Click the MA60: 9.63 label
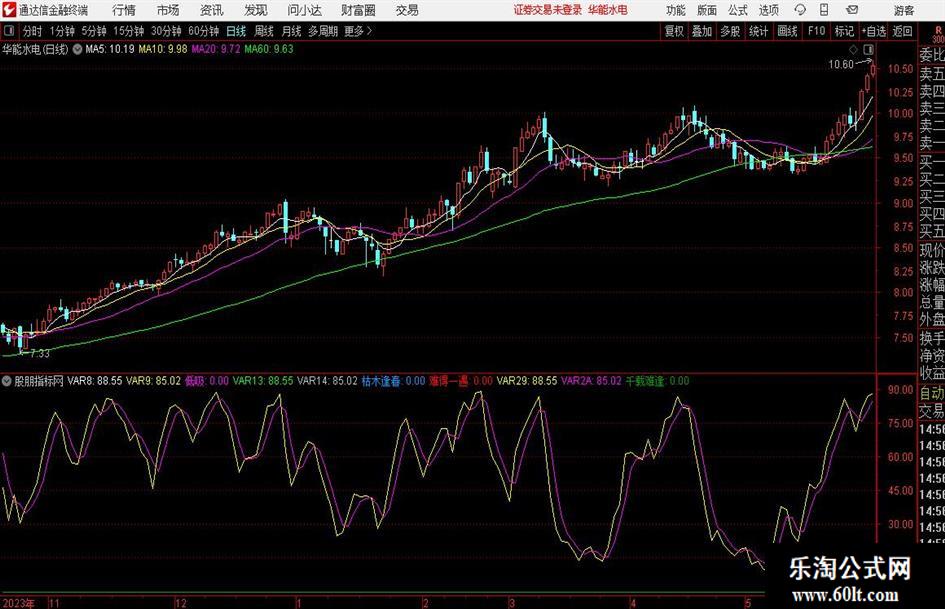 coord(269,49)
